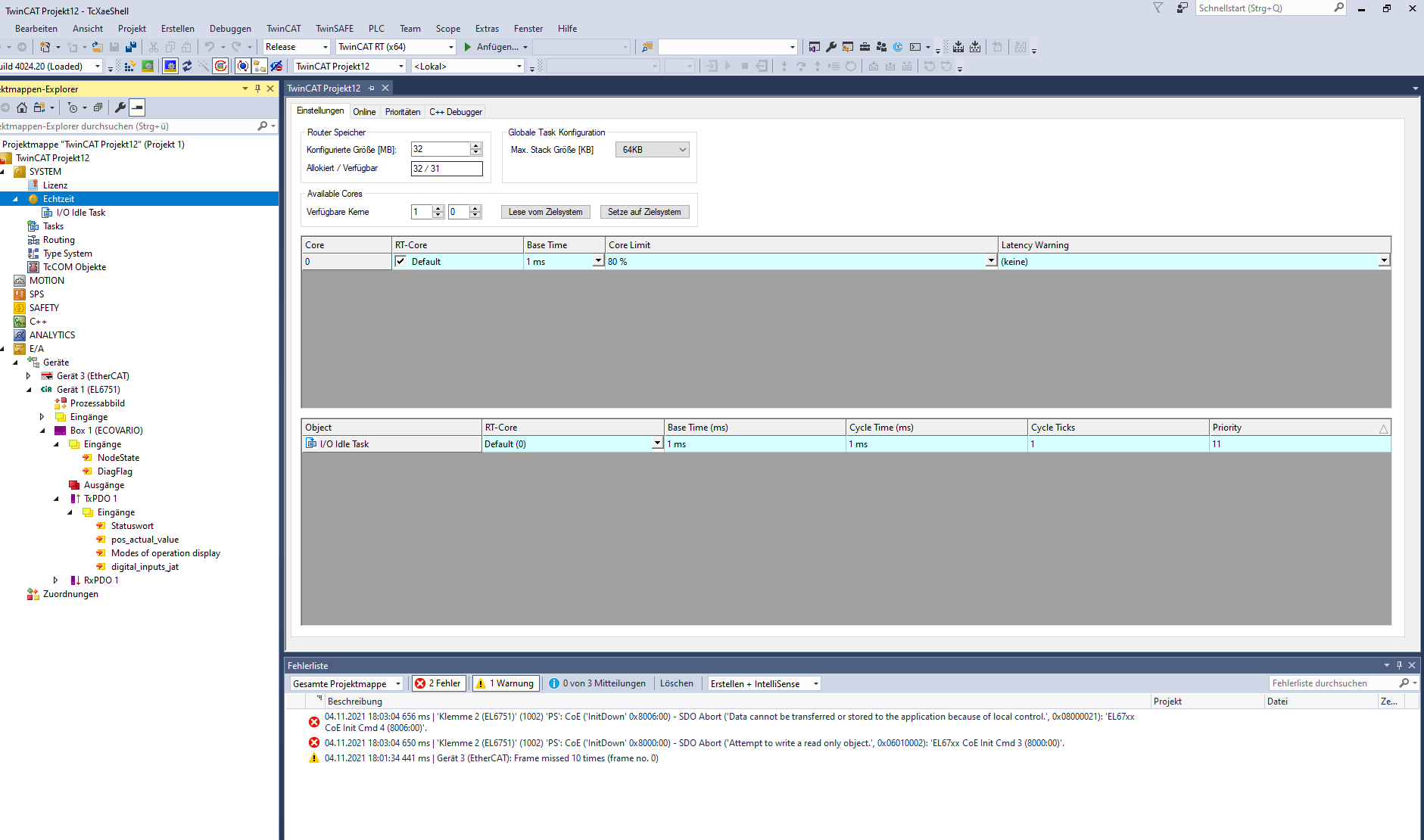Select the pos_actual_value tree item
The height and width of the screenshot is (840, 1424).
pos(145,540)
